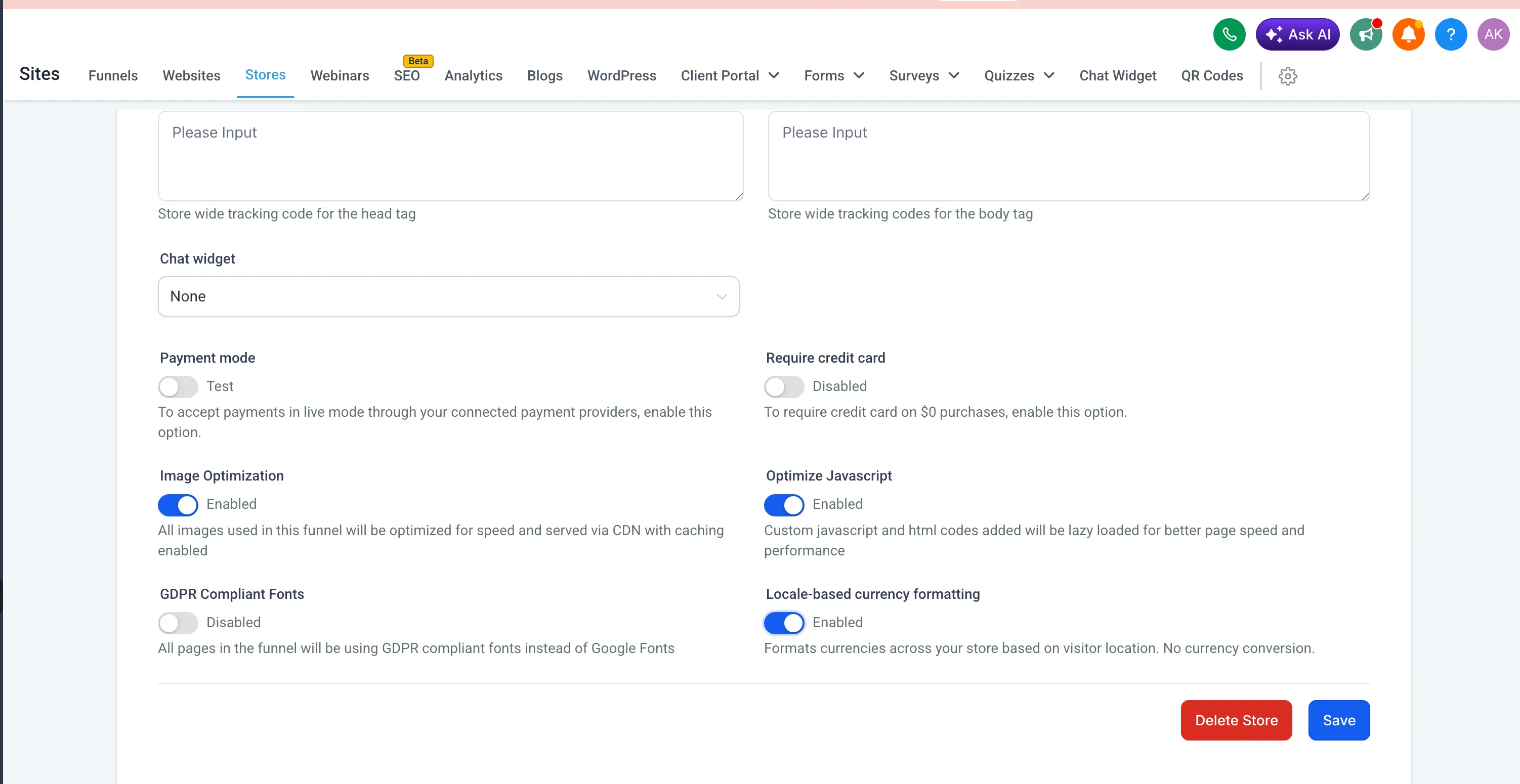Click the Beta badge above SEO
Screen dimensions: 1520x784
pos(418,61)
